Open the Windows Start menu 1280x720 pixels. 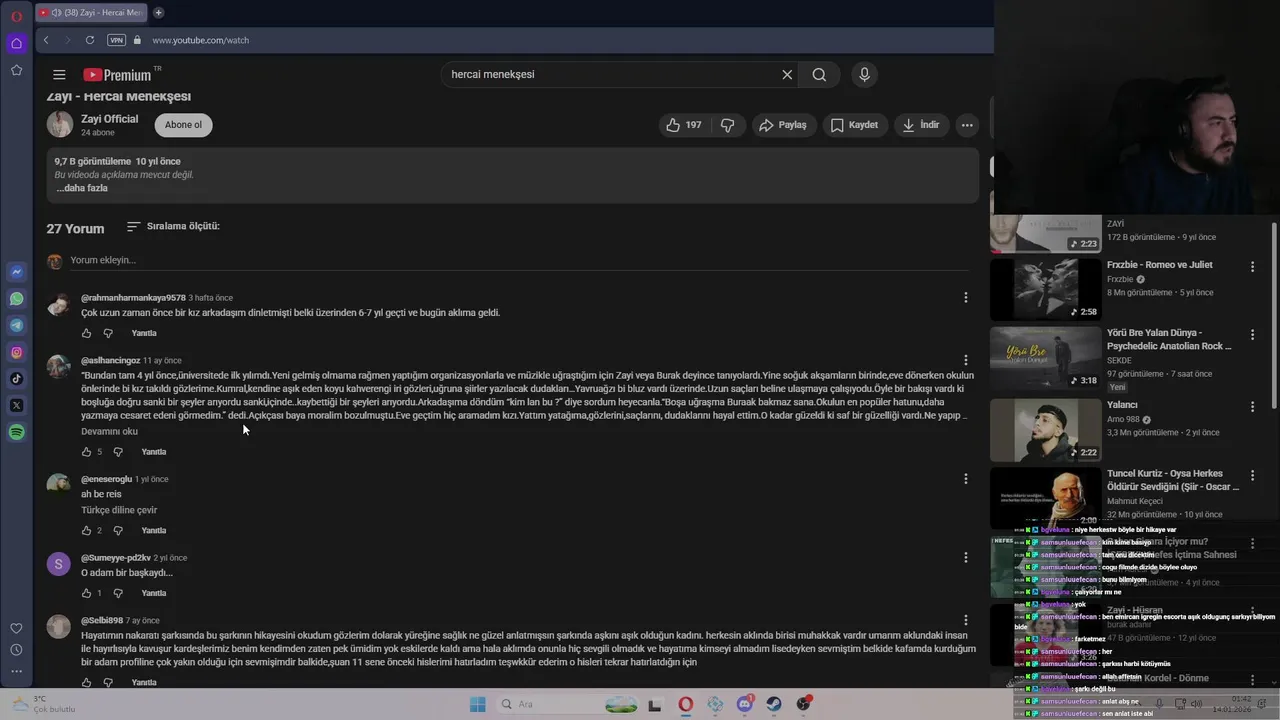point(478,704)
